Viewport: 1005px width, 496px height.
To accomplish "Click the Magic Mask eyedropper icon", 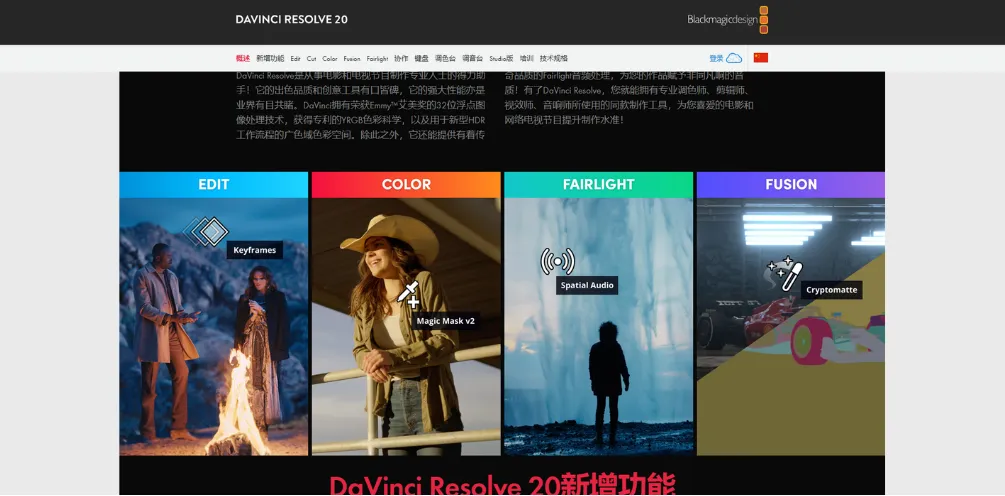I will 408,294.
